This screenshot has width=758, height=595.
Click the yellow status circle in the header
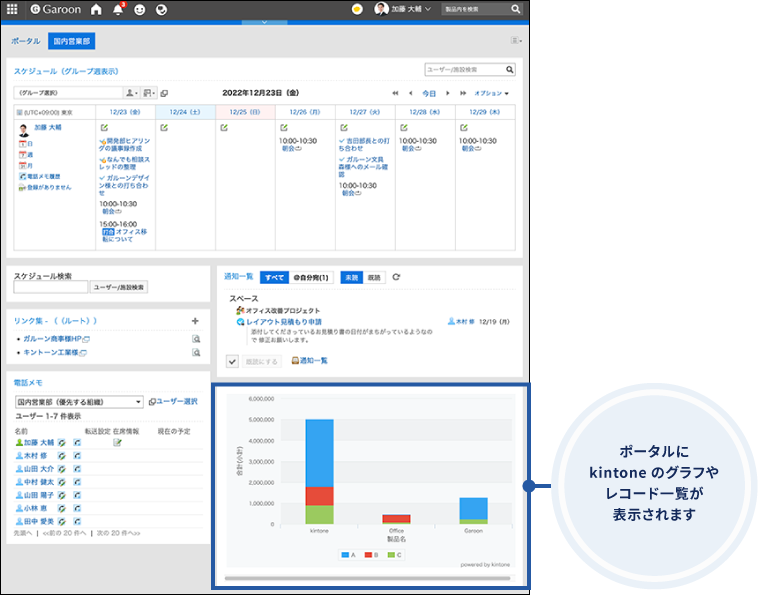point(357,9)
